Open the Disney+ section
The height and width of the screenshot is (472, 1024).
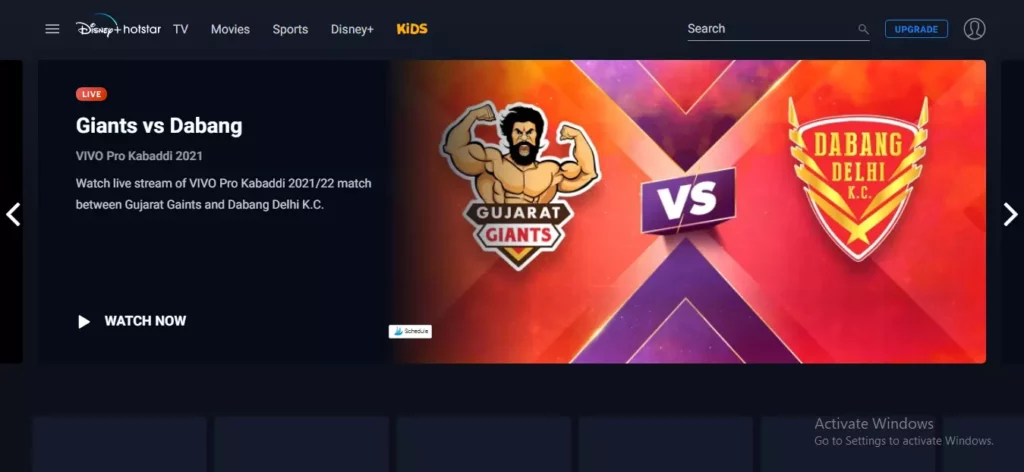(352, 29)
